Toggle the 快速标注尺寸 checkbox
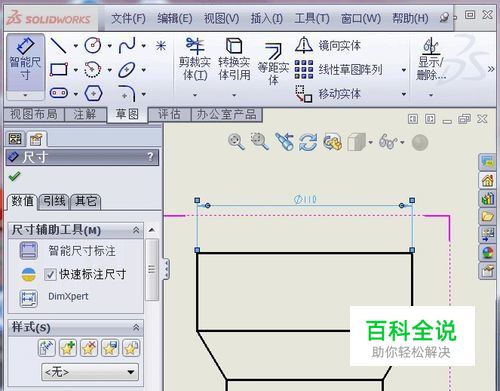Viewport: 500px width, 391px height. 50,275
